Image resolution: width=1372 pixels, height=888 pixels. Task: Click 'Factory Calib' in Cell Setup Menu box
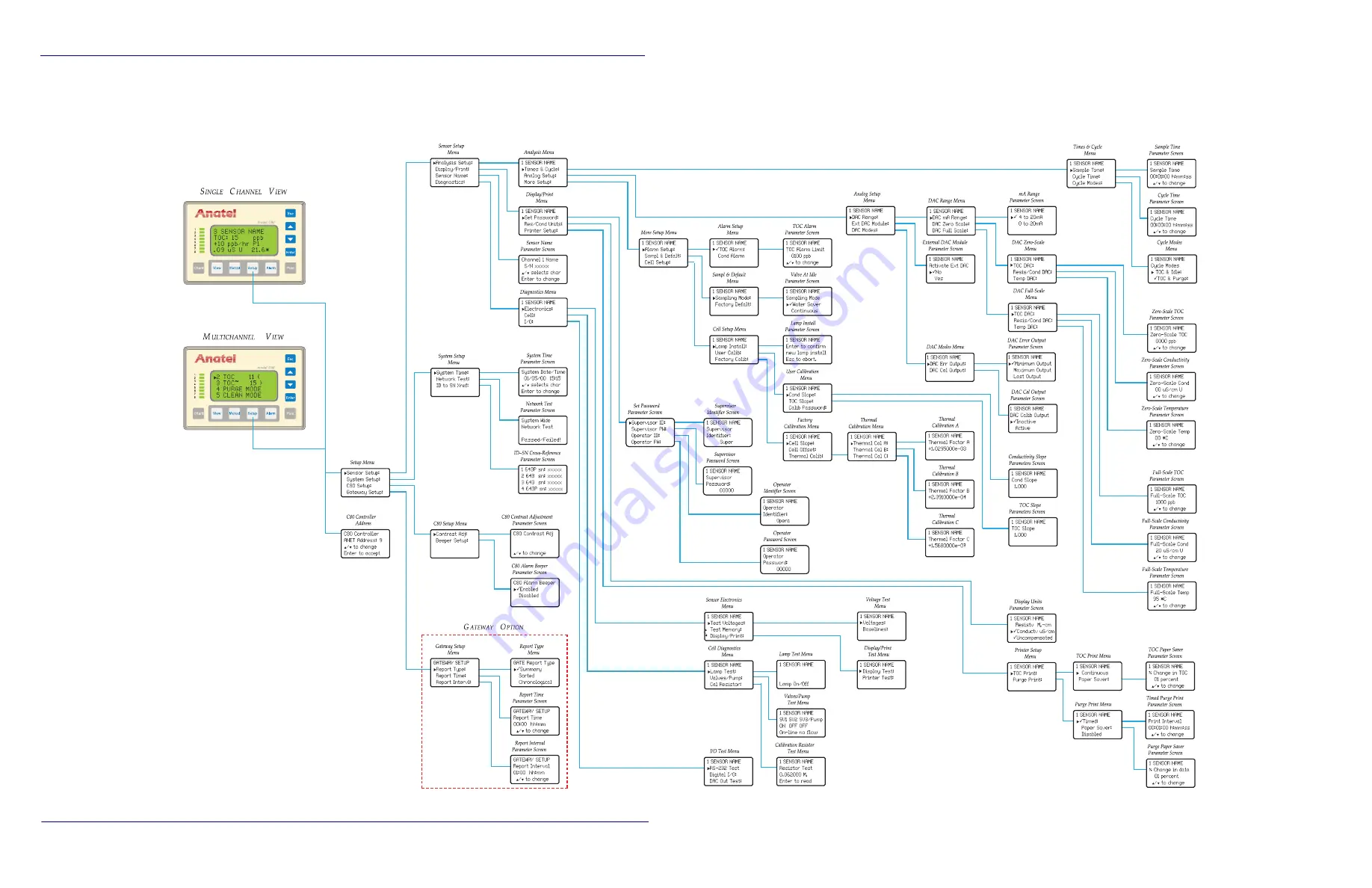coord(732,360)
